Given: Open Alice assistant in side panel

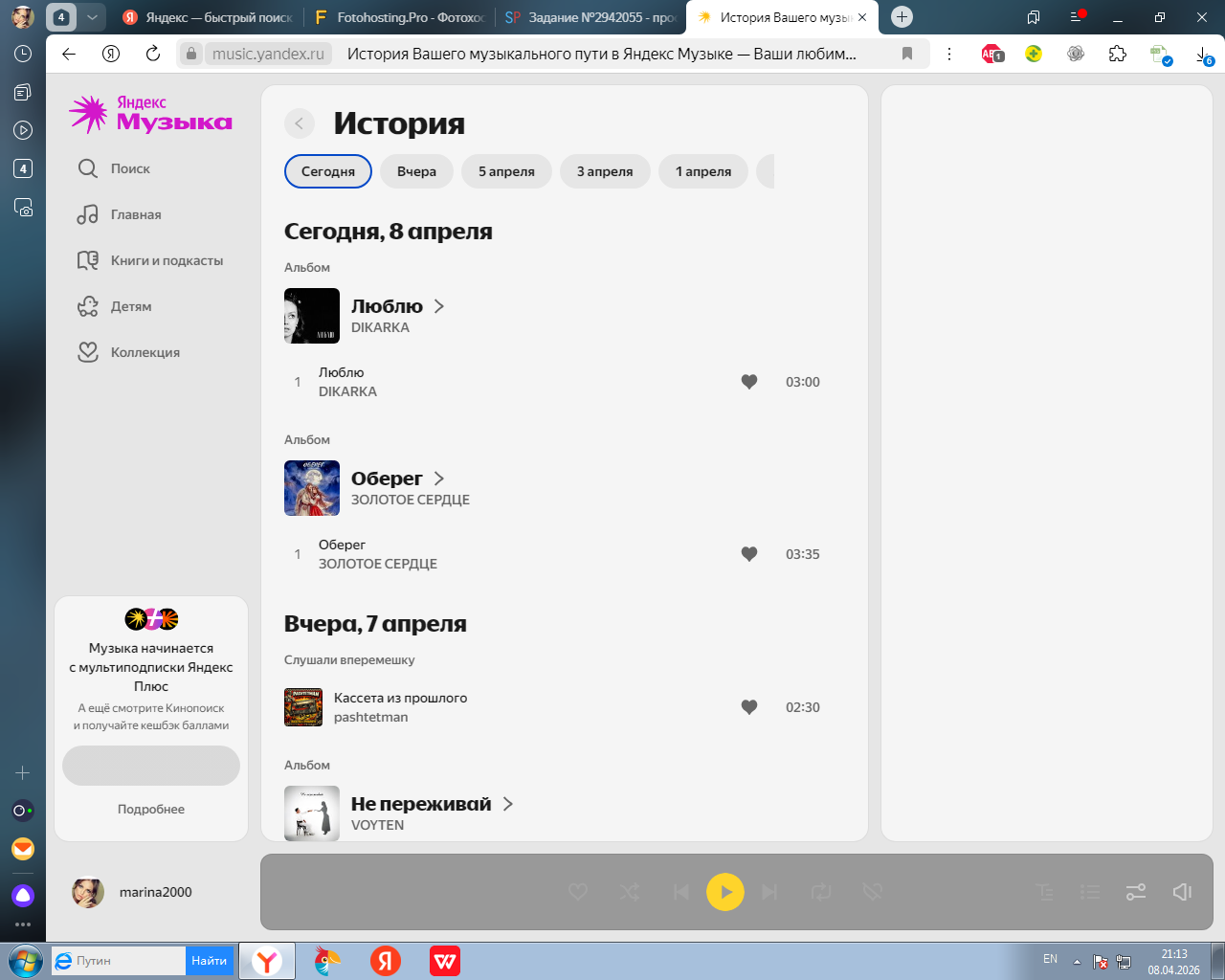Looking at the screenshot, I should pos(23,896).
